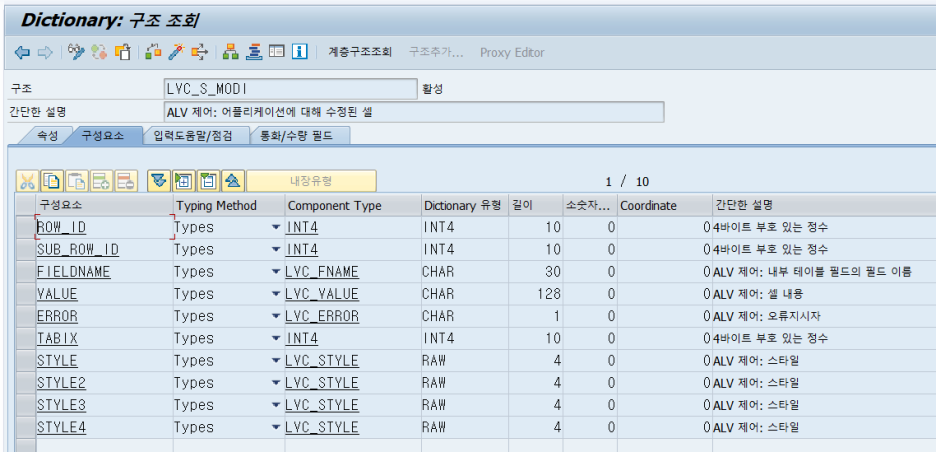936x452 pixels.
Task: Click the STYLE2 component cell
Action: coord(104,383)
